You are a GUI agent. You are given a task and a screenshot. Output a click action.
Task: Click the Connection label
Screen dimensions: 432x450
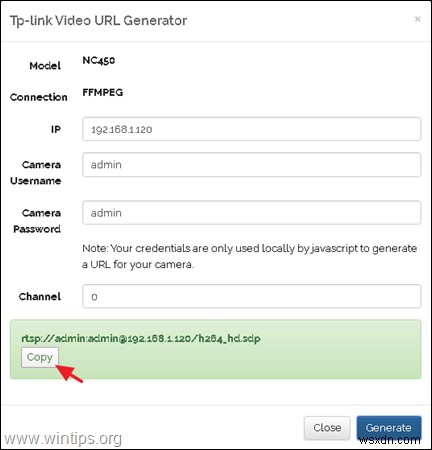39,97
